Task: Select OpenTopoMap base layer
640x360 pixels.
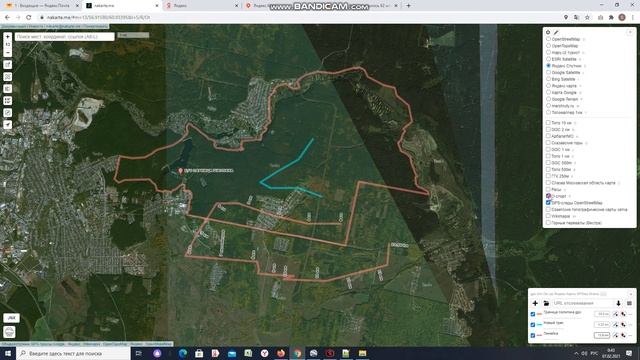Action: click(548, 46)
